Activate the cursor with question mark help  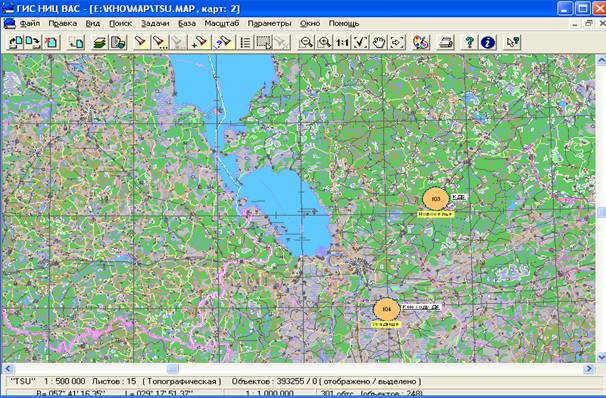(512, 42)
